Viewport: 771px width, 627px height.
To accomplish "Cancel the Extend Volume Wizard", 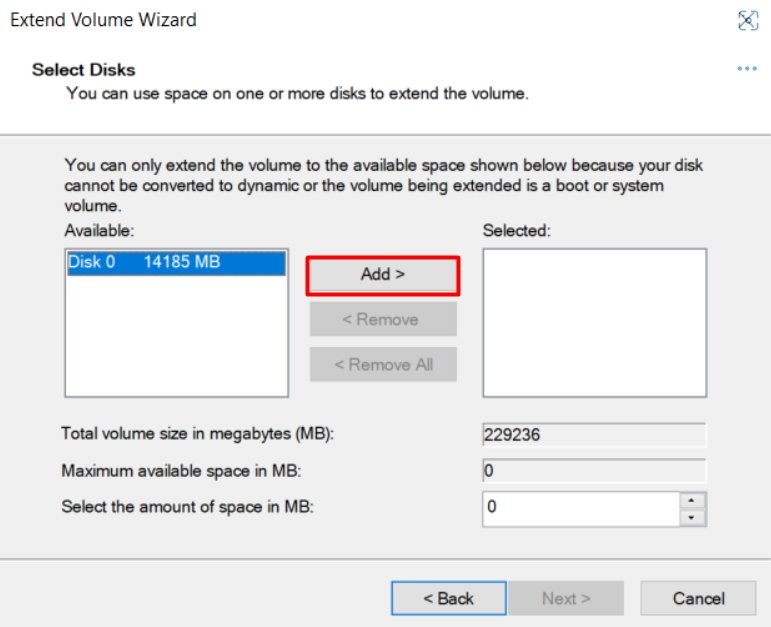I will [698, 598].
